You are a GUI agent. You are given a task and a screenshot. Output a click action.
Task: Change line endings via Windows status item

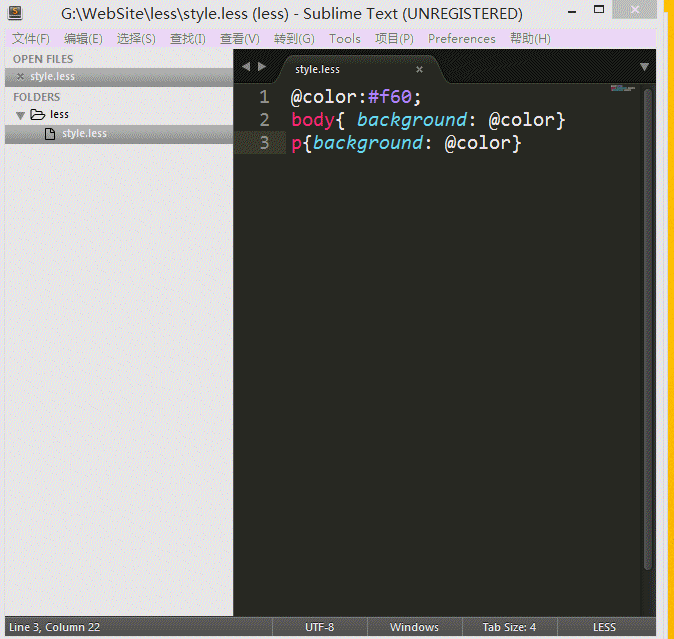point(414,627)
